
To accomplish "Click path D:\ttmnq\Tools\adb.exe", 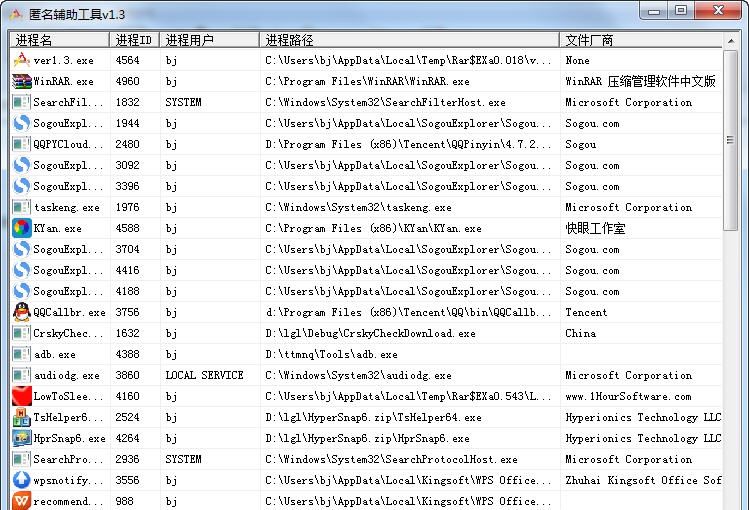I will [x=331, y=354].
